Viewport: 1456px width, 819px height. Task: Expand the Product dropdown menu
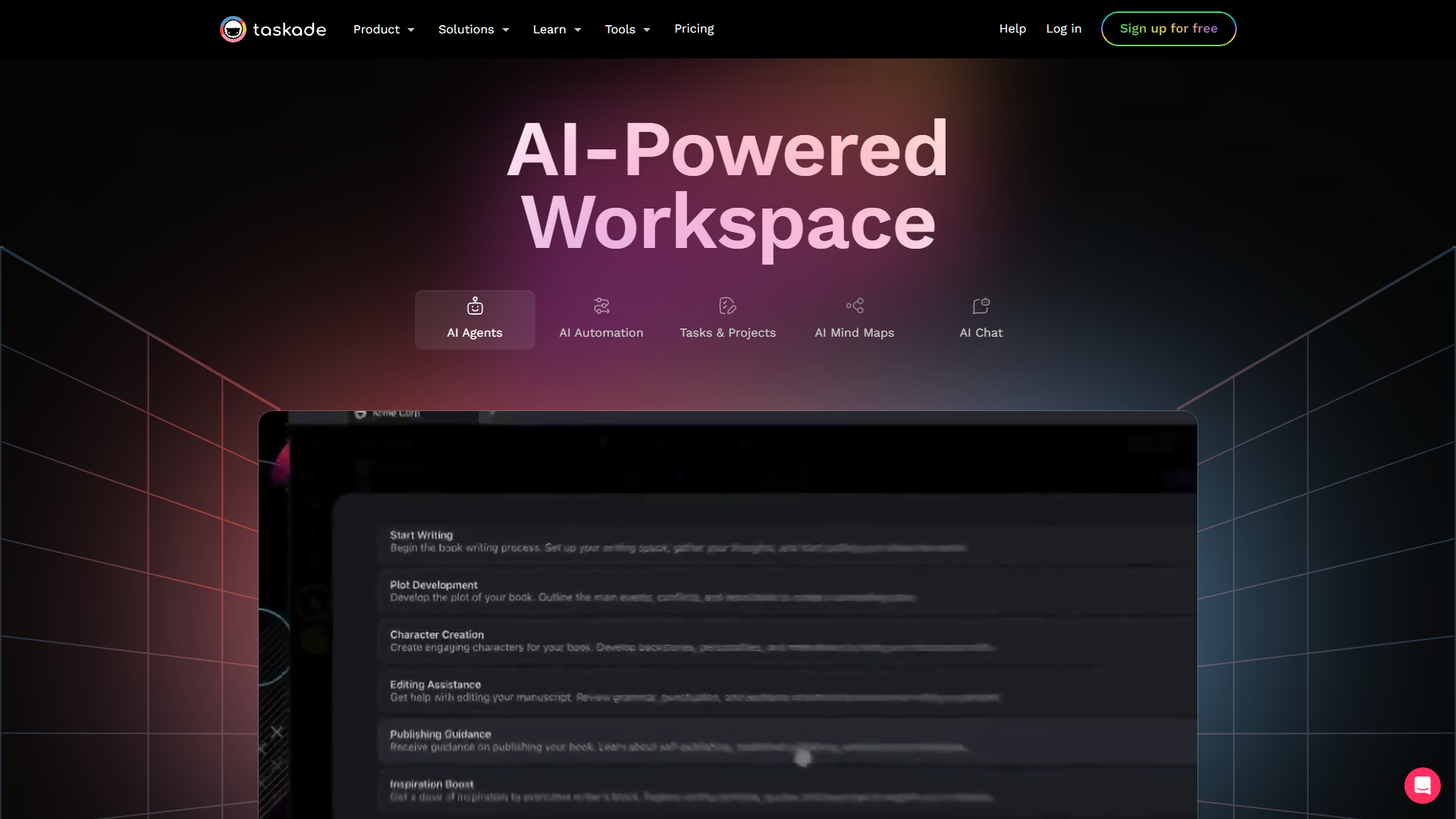[x=383, y=30]
